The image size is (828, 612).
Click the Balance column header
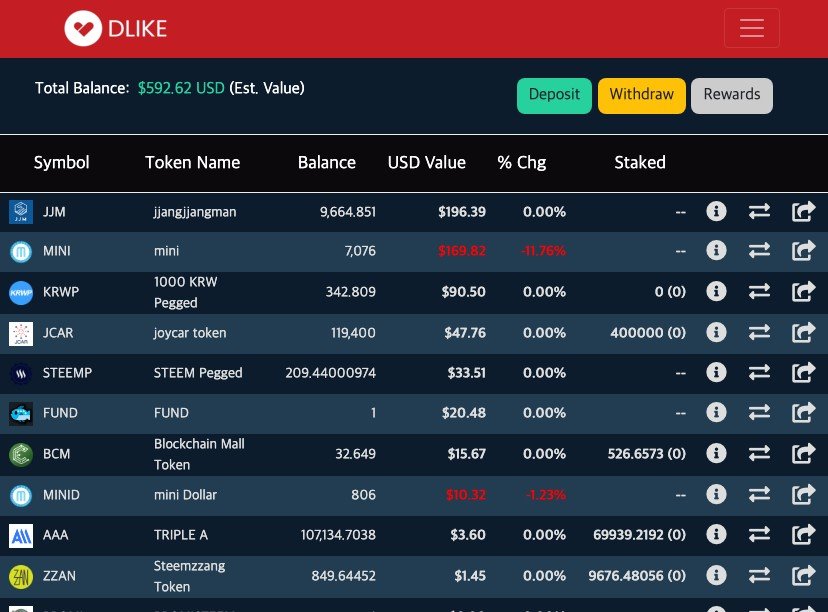pos(326,163)
